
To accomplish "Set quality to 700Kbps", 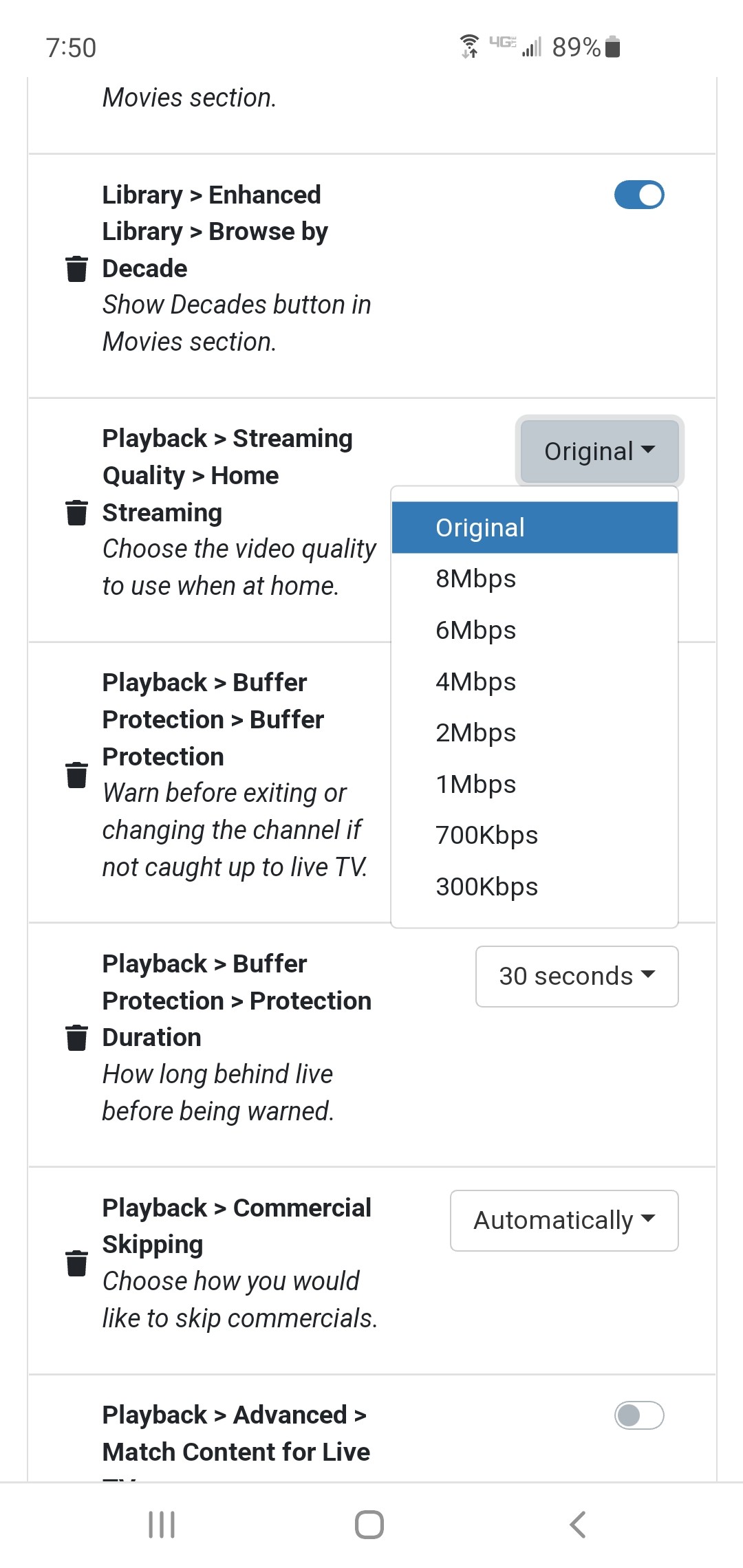I will pyautogui.click(x=486, y=836).
